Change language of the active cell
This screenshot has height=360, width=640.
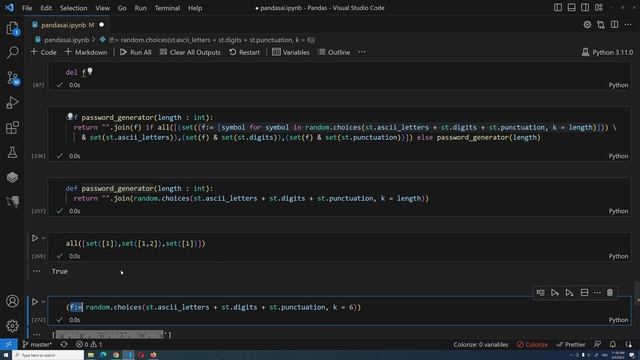pos(618,320)
